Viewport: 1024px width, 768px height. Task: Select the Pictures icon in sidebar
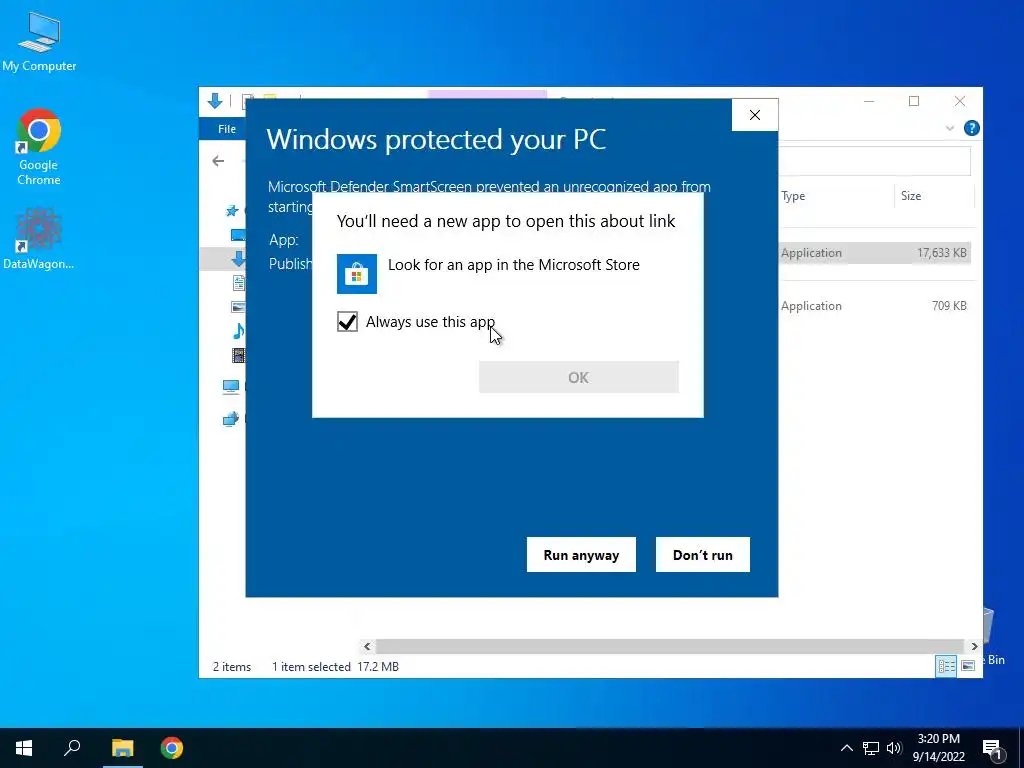click(x=238, y=306)
